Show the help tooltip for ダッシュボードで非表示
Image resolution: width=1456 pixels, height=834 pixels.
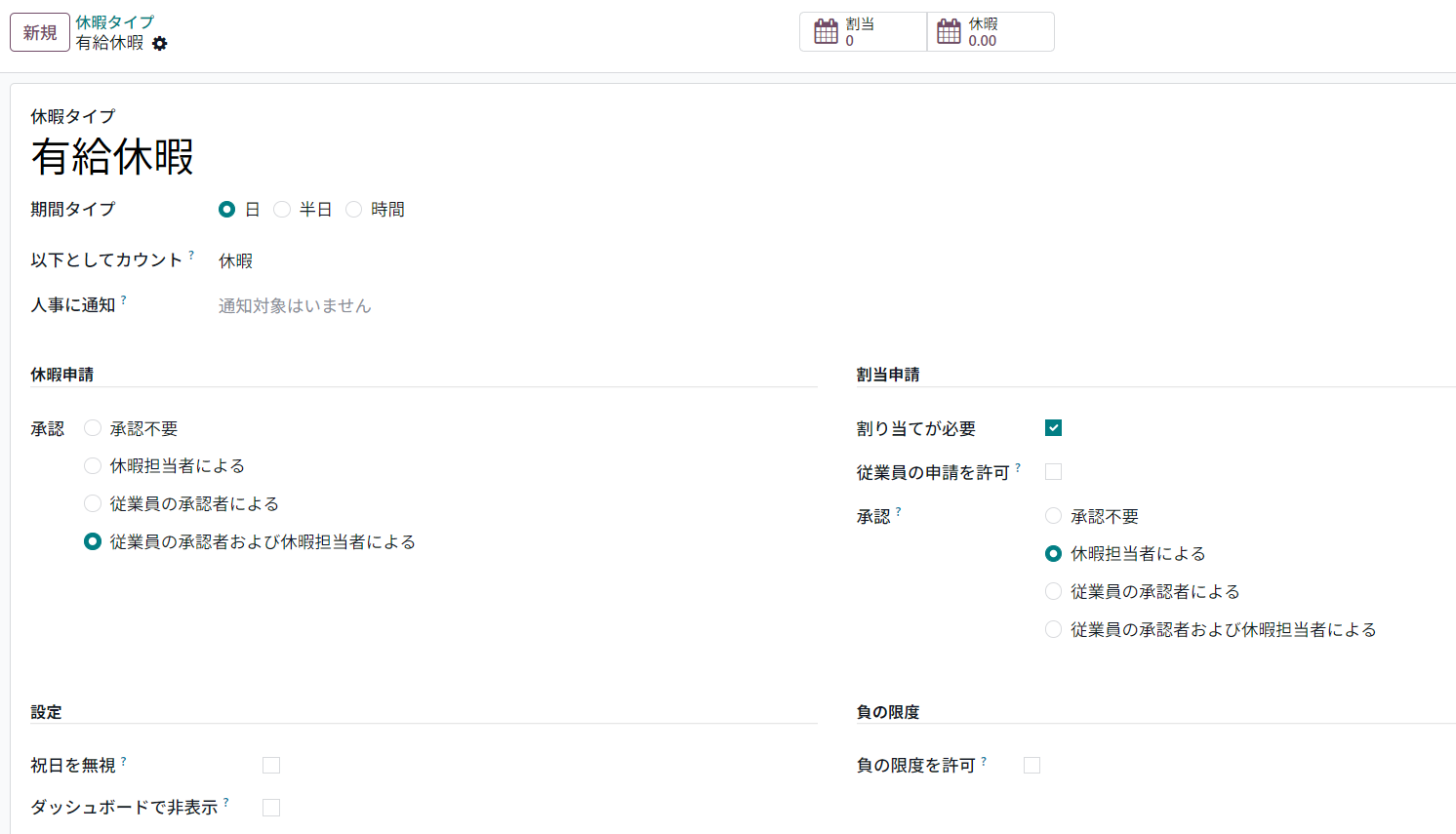[226, 802]
